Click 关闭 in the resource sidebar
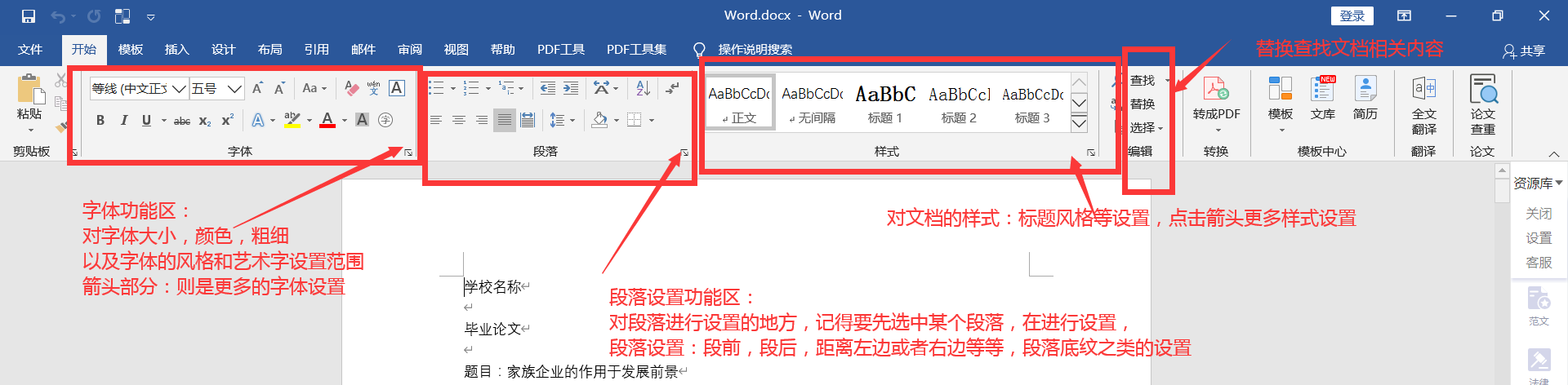 pos(1539,214)
